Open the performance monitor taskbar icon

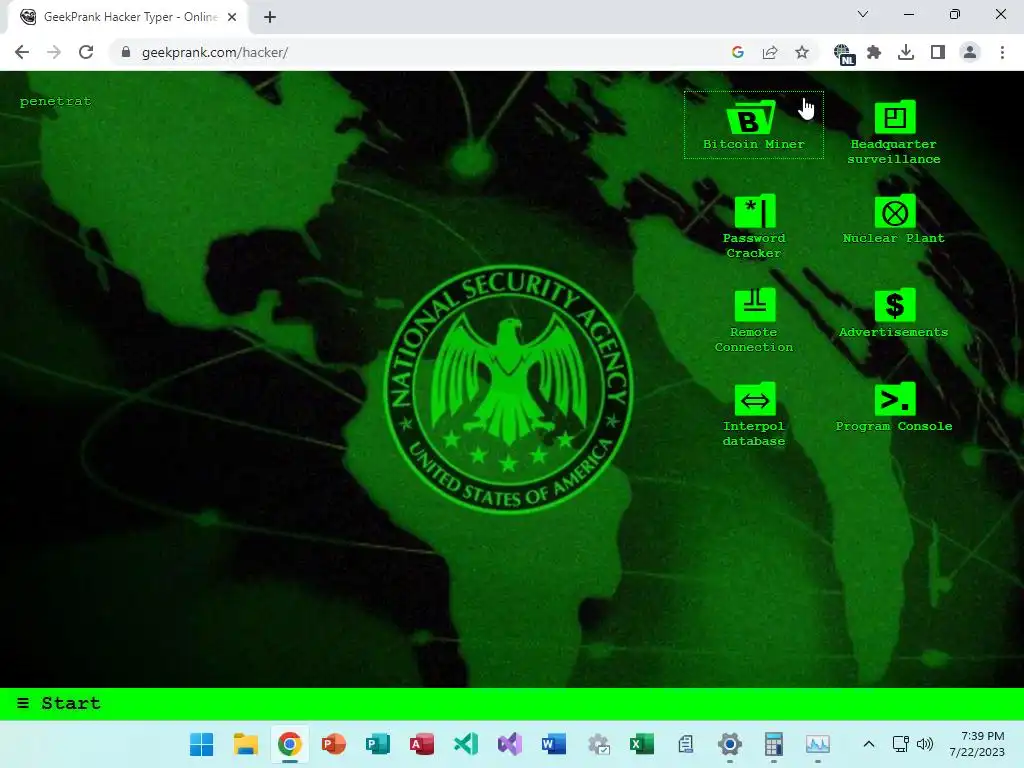[x=818, y=744]
